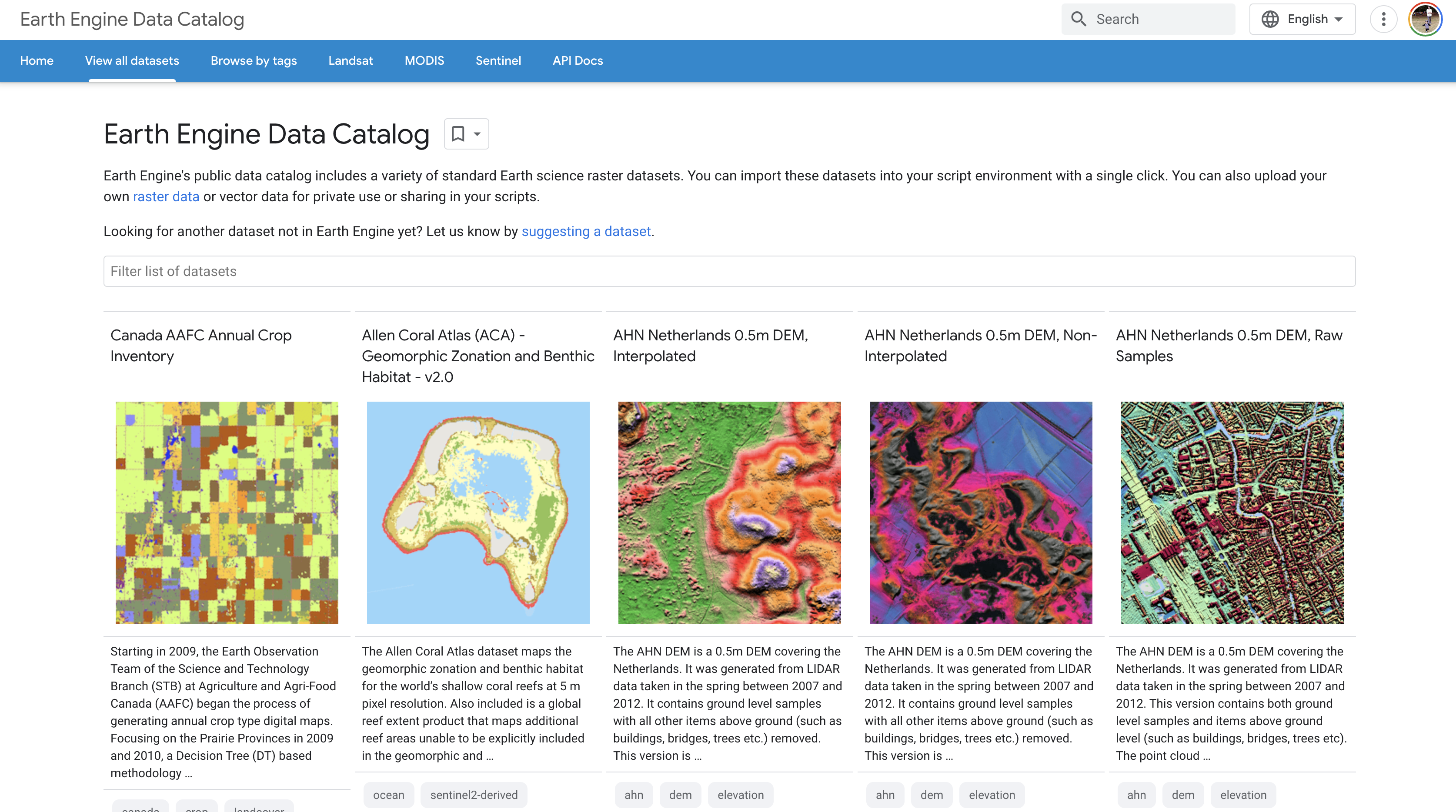Viewport: 1456px width, 812px height.
Task: Click the search magnifier icon
Action: pos(1079,19)
